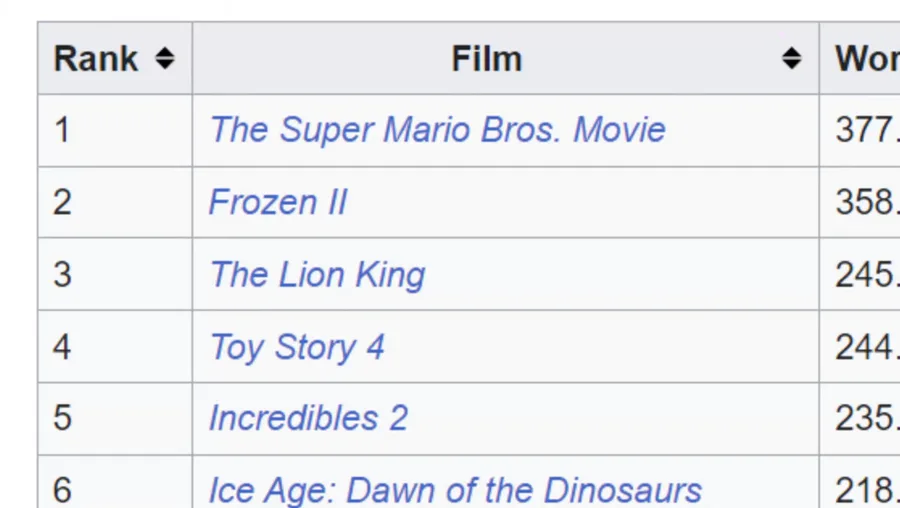Open the Incredibles 2 link
Image resolution: width=900 pixels, height=508 pixels.
point(308,418)
